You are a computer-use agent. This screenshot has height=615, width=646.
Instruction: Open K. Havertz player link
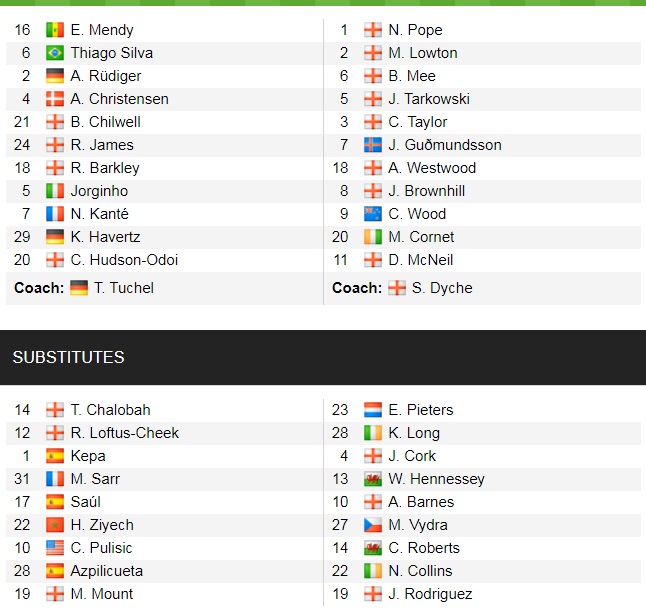tap(105, 237)
